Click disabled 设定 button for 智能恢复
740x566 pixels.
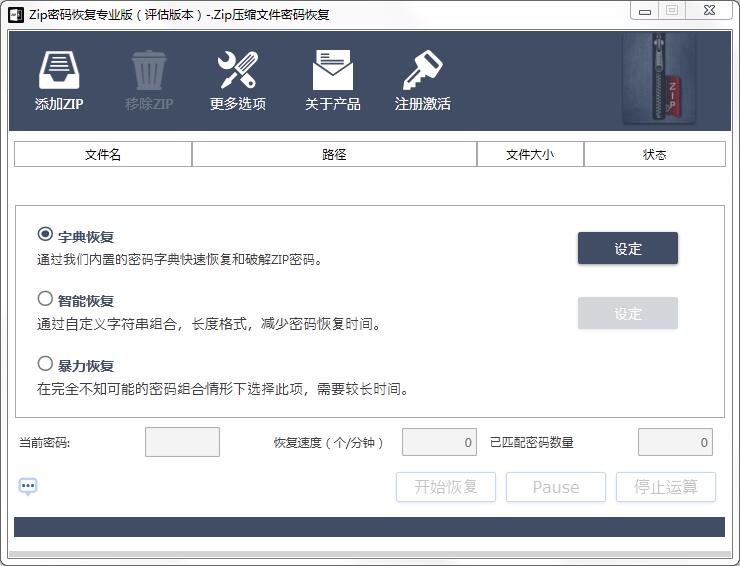tap(628, 313)
